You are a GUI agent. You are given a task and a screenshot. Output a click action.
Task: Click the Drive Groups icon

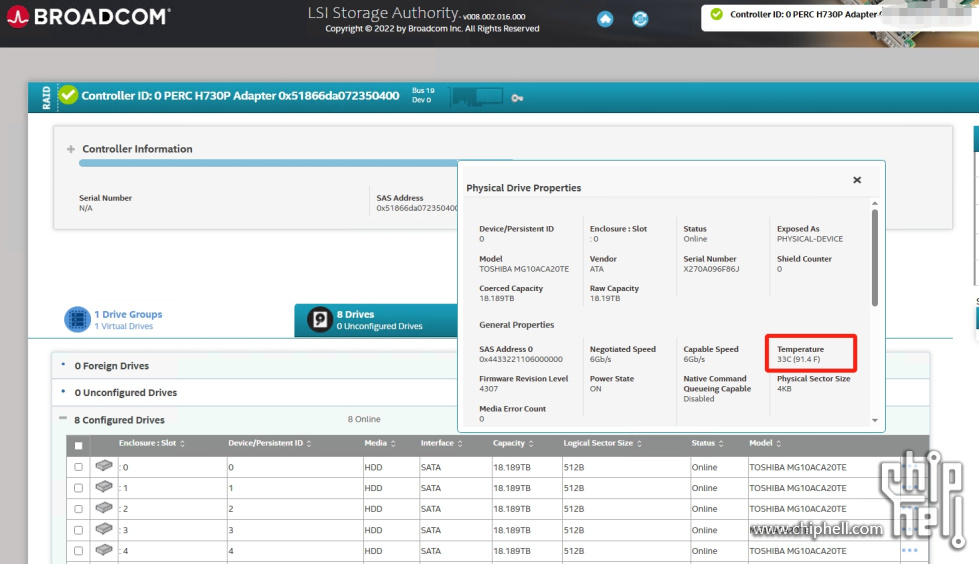click(x=77, y=320)
